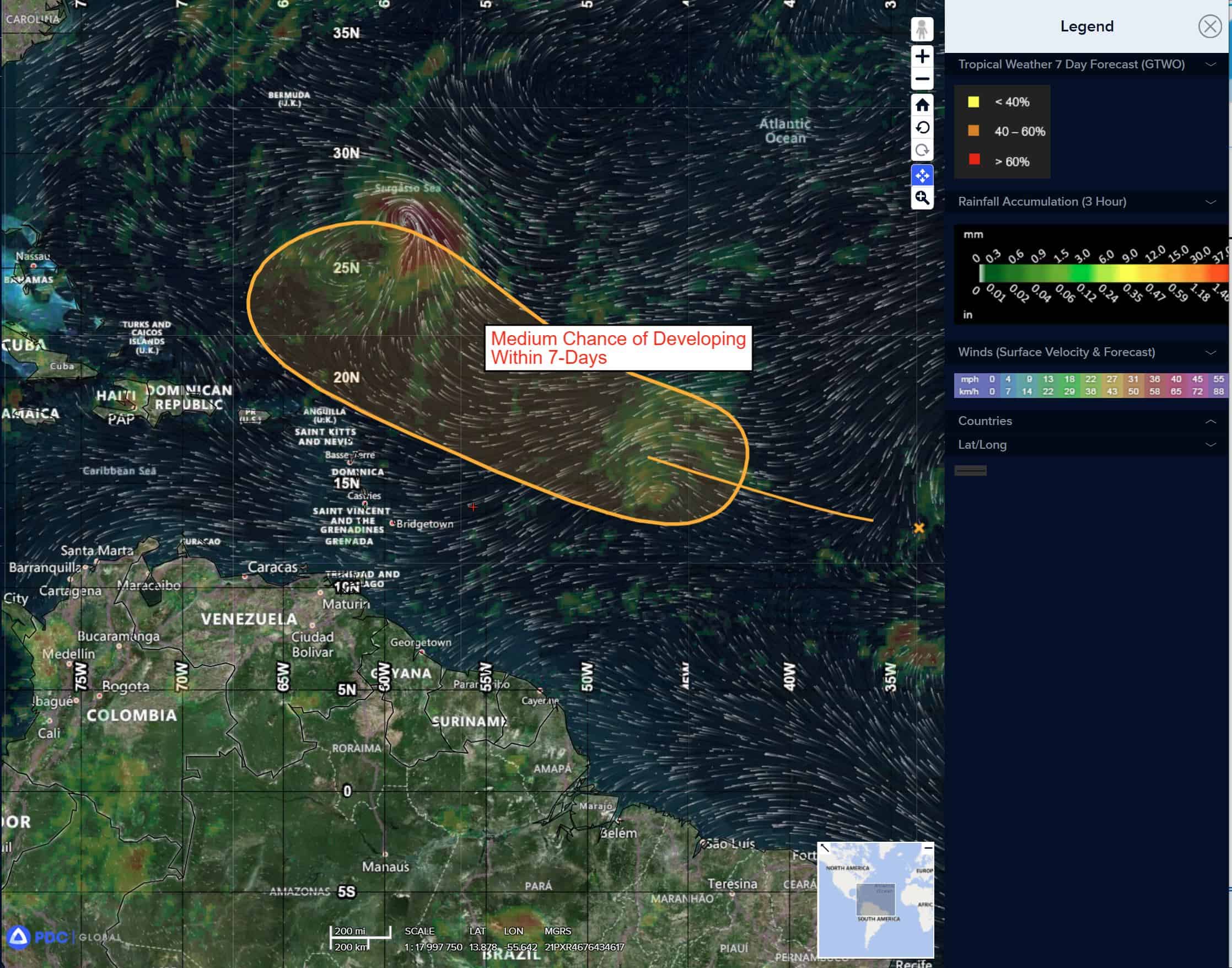1232x968 pixels.
Task: Go to previous map extent
Action: click(922, 127)
